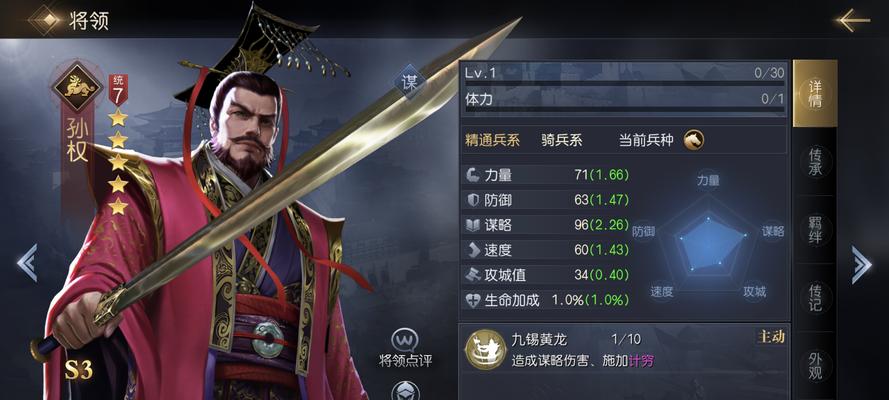
Task: Click the back arrow at top right
Action: click(852, 20)
